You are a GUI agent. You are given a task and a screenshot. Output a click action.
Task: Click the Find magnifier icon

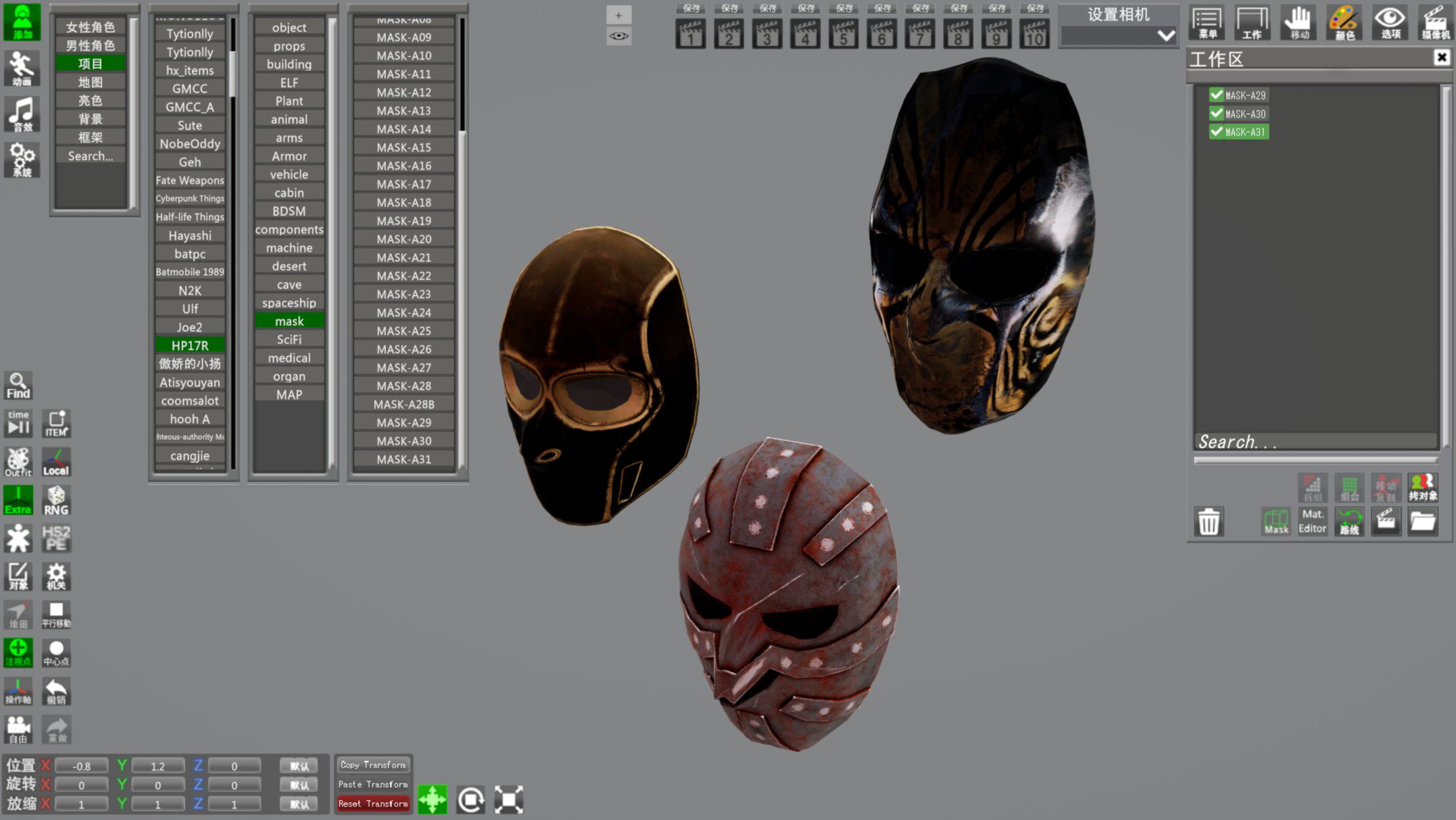tap(18, 386)
